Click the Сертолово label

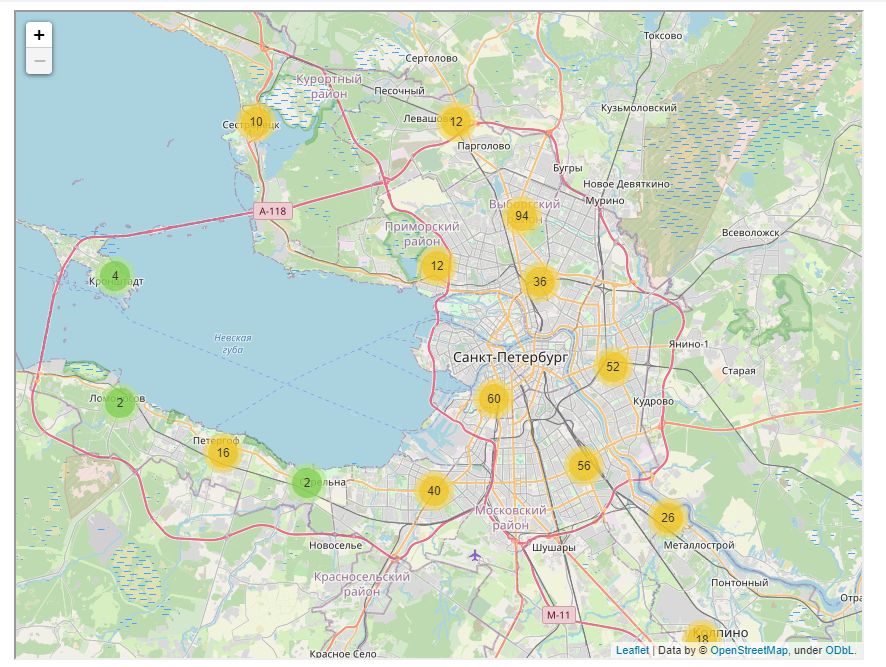pos(431,58)
